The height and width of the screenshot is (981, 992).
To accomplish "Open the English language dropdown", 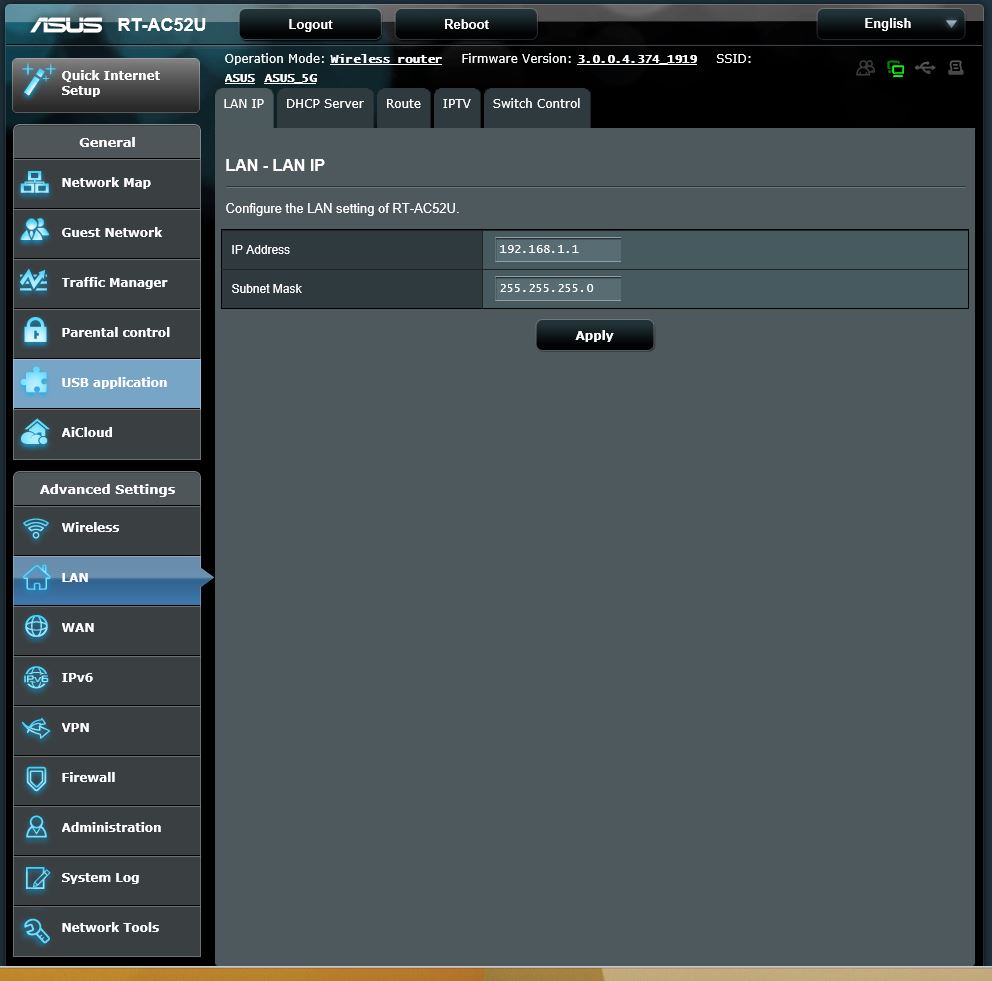I will point(890,24).
